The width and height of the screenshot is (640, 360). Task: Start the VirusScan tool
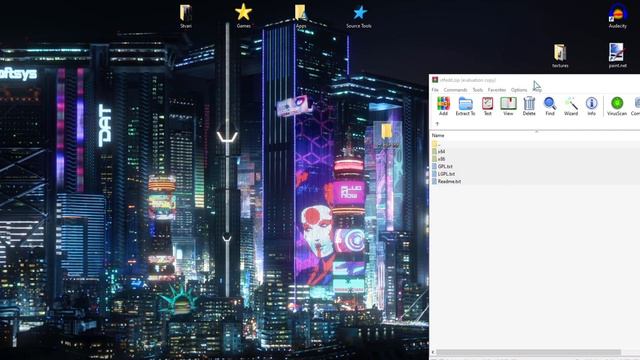coord(617,106)
